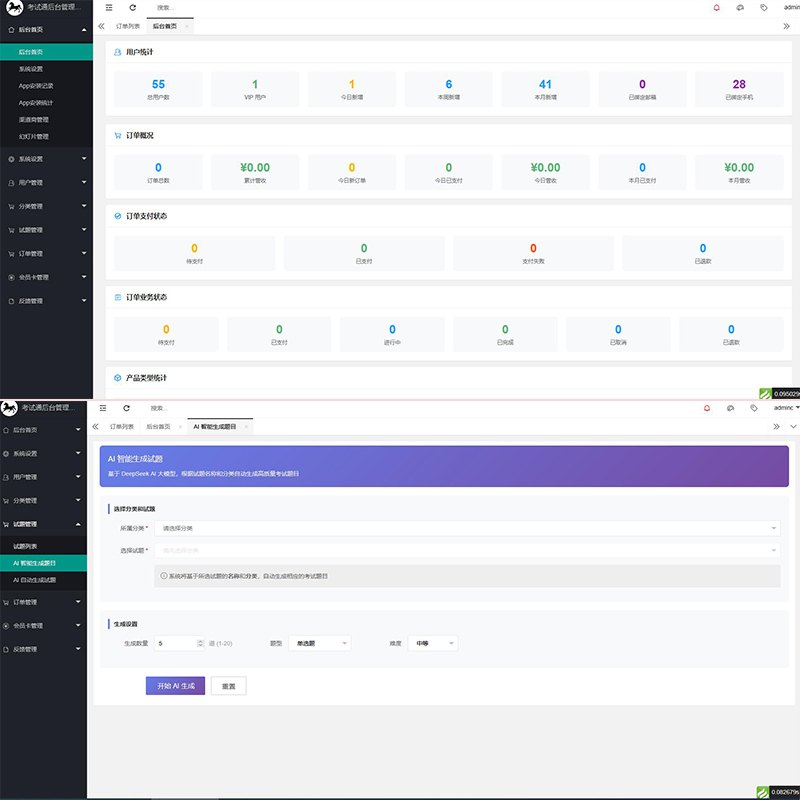Open tab options chevron on AI generation screen

click(x=793, y=427)
